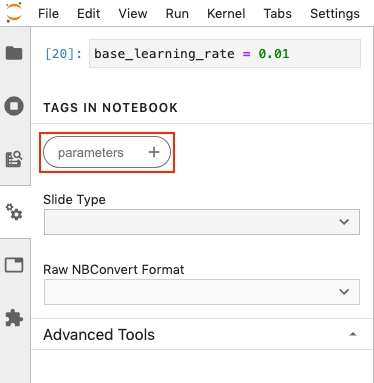Screen dimensions: 374x383
Task: Open the Tabs menu
Action: click(278, 14)
